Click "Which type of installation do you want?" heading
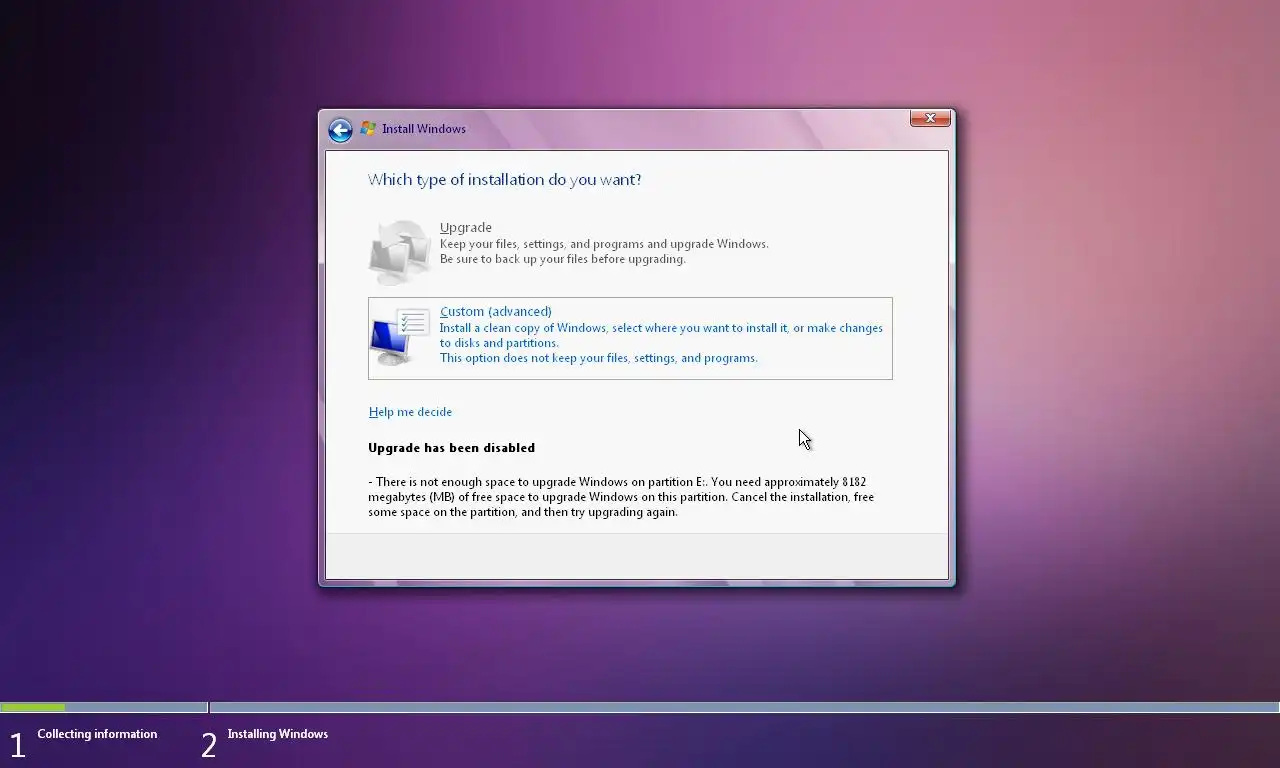This screenshot has width=1280, height=768. pyautogui.click(x=505, y=180)
